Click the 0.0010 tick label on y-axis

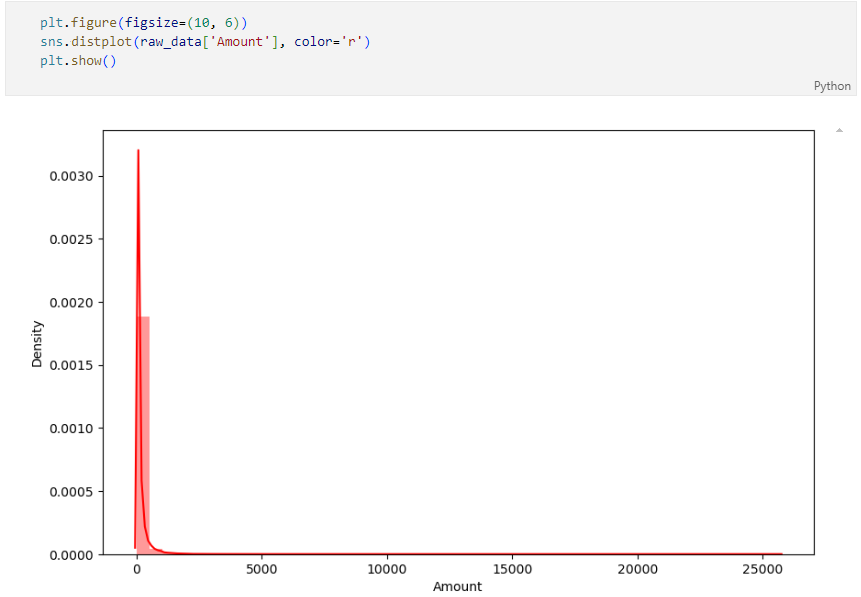[x=71, y=428]
